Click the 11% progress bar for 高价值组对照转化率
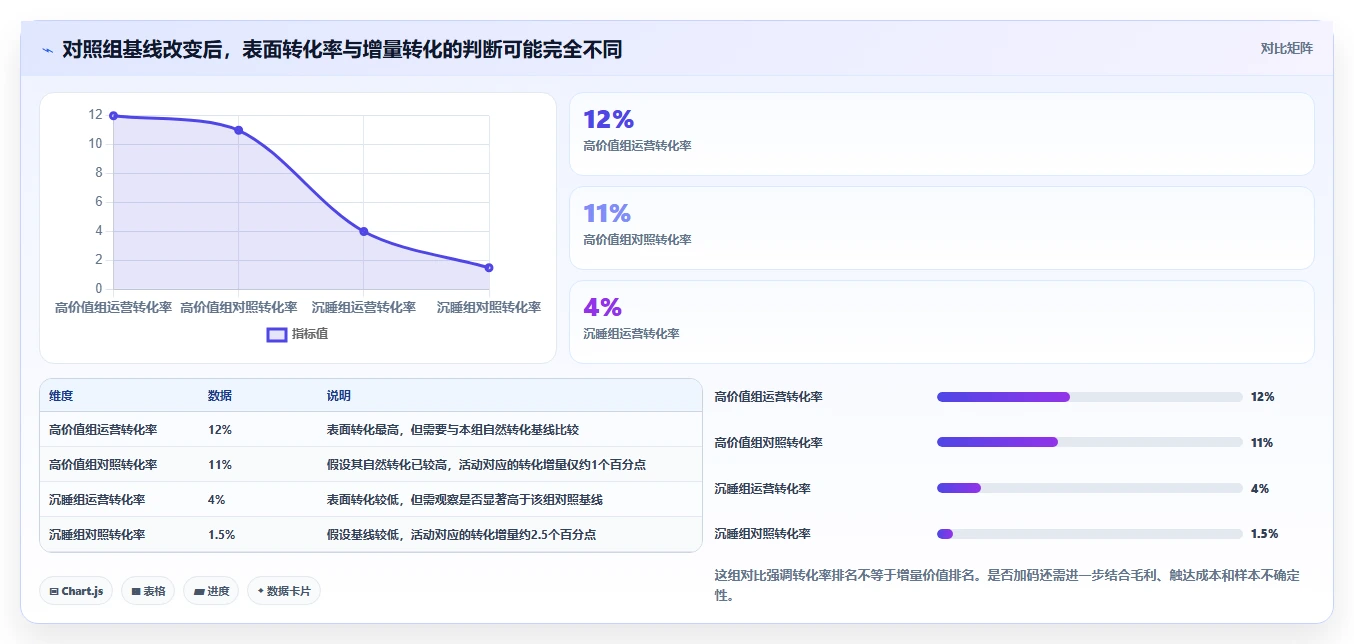This screenshot has height=644, width=1354. pos(1089,442)
